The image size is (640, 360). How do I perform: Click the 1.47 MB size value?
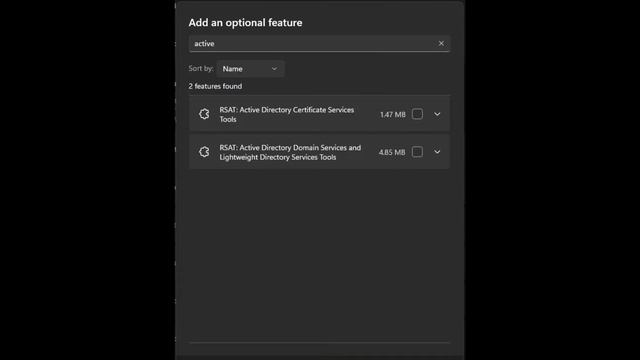click(393, 115)
